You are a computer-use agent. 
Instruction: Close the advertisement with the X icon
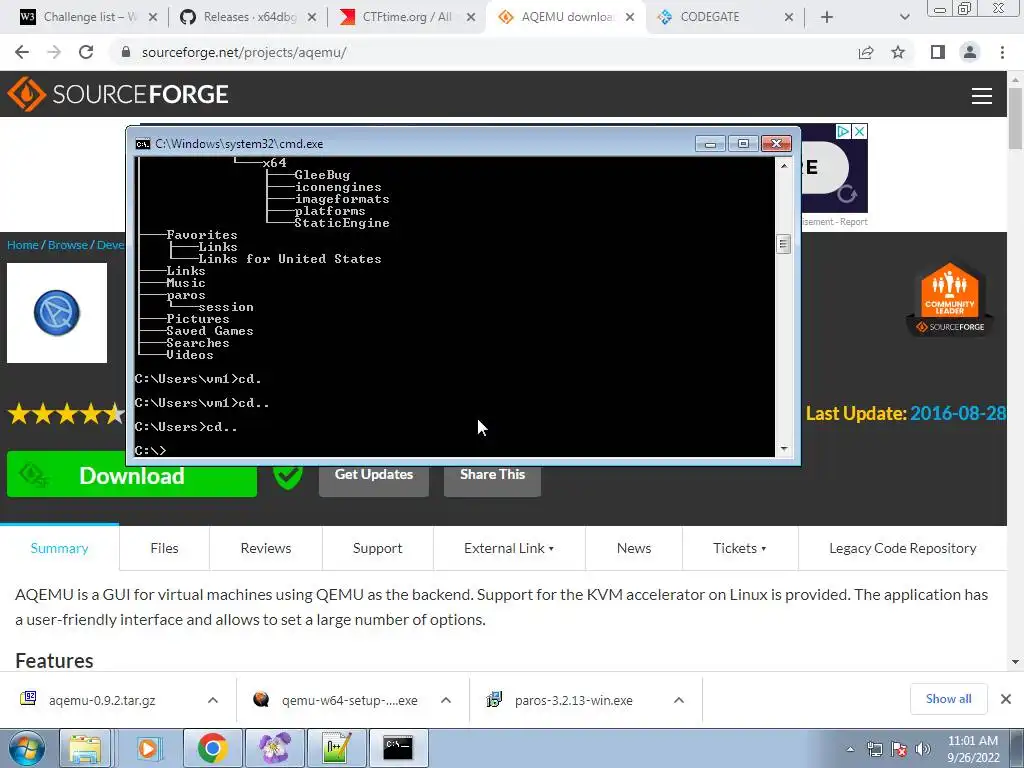pos(860,131)
